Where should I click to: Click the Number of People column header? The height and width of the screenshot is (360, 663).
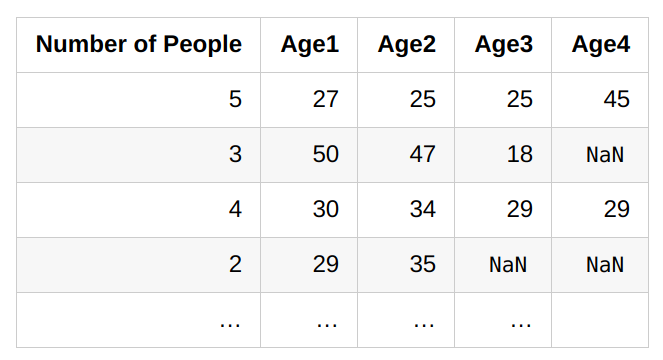tap(139, 45)
